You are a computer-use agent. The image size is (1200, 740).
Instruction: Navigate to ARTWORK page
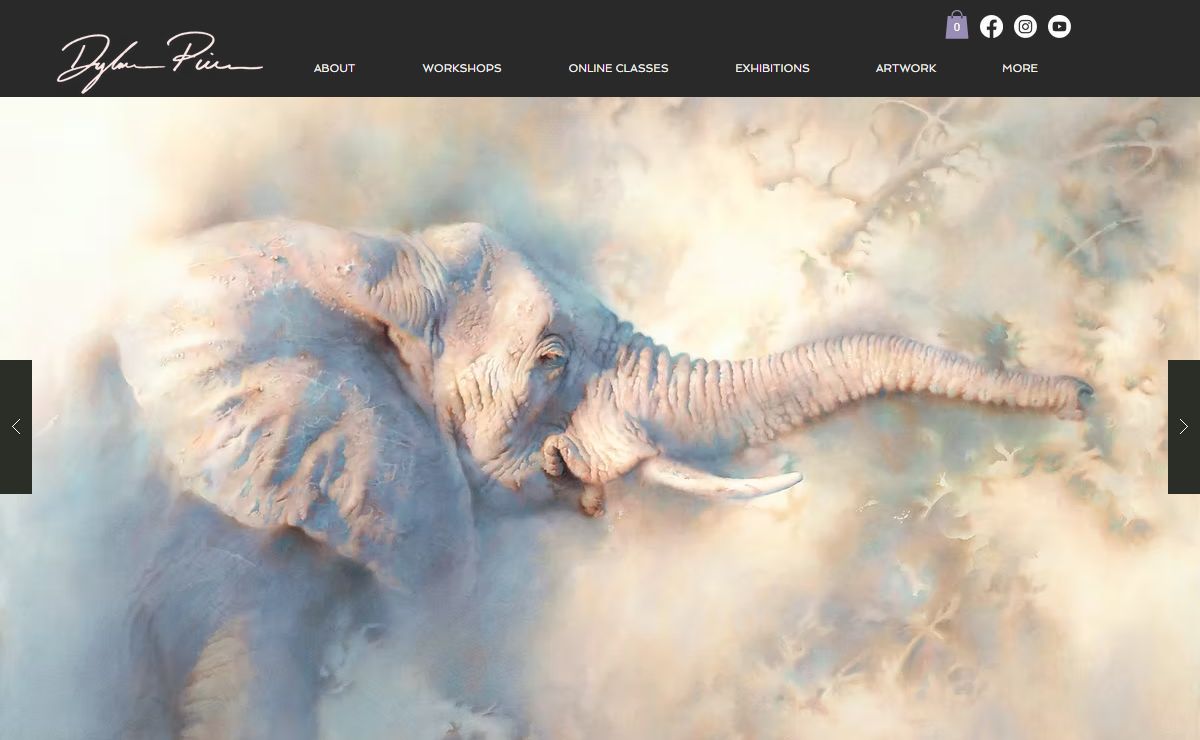click(906, 68)
